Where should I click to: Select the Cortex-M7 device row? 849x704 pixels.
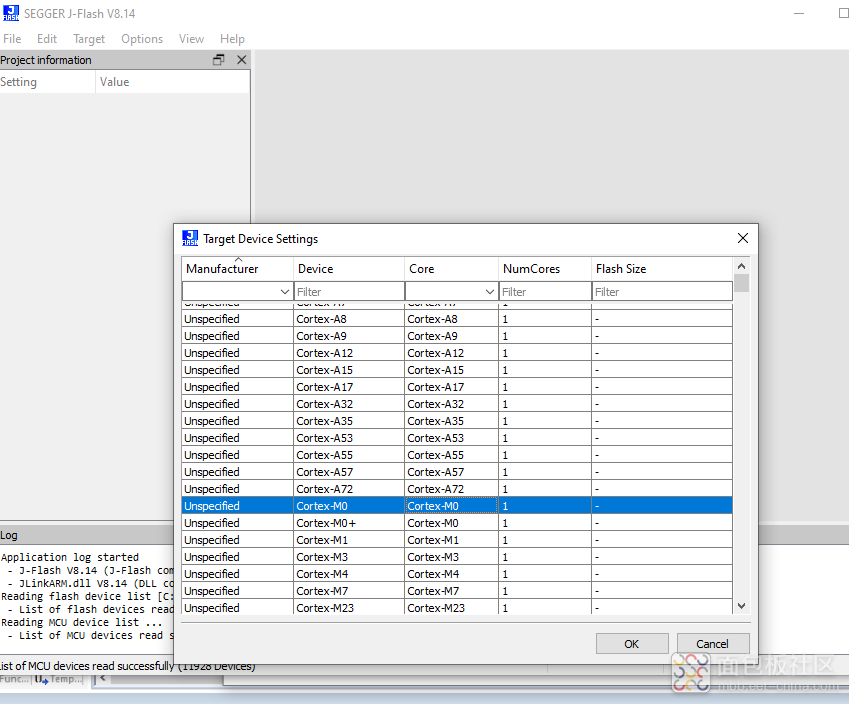click(457, 591)
